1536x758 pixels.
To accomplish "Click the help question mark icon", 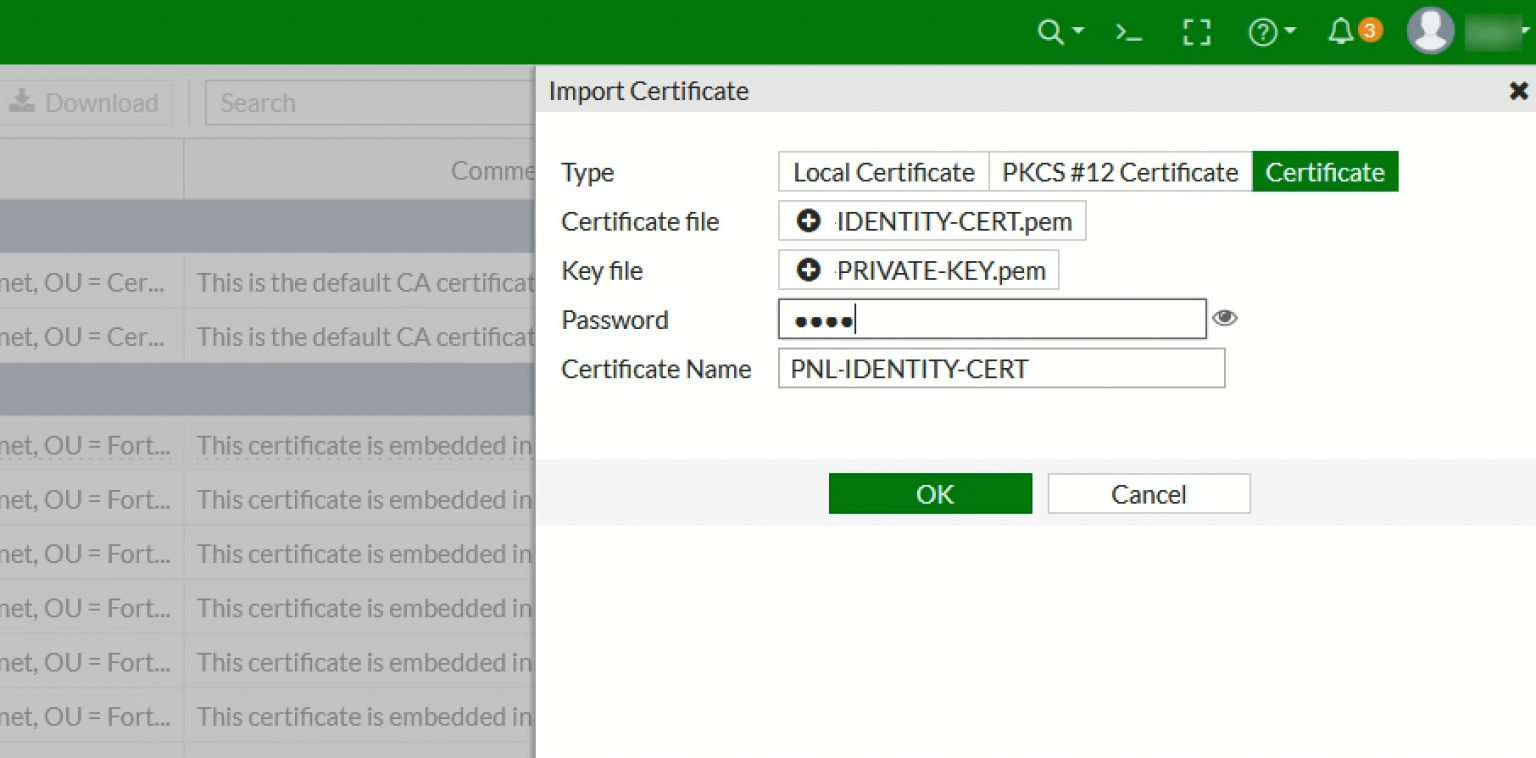I will click(x=1263, y=31).
